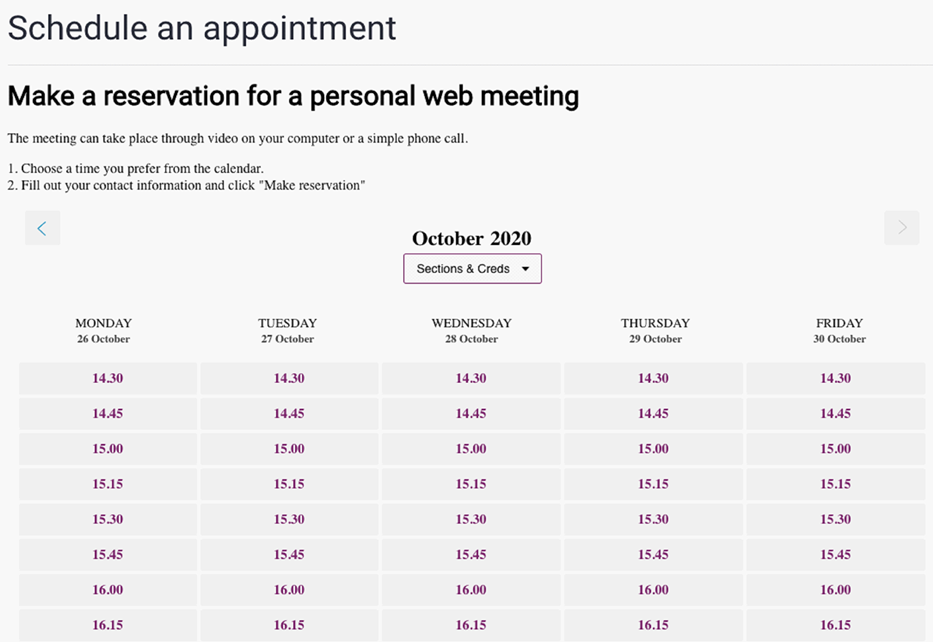The image size is (933, 642).
Task: Go to previous week using left arrow
Action: 42,228
